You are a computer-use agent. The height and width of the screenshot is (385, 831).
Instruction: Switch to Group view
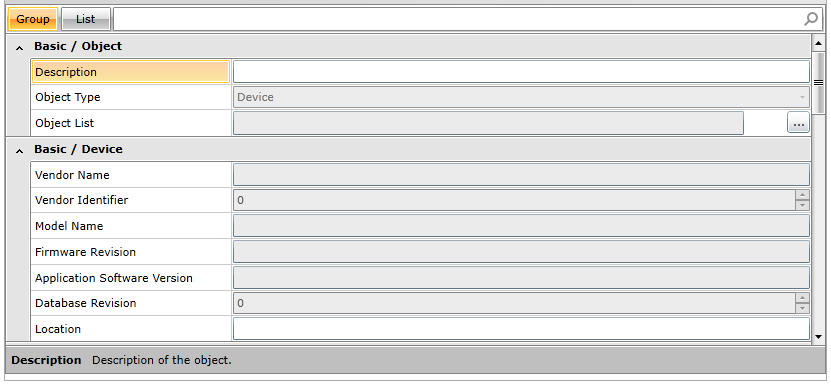[x=33, y=19]
